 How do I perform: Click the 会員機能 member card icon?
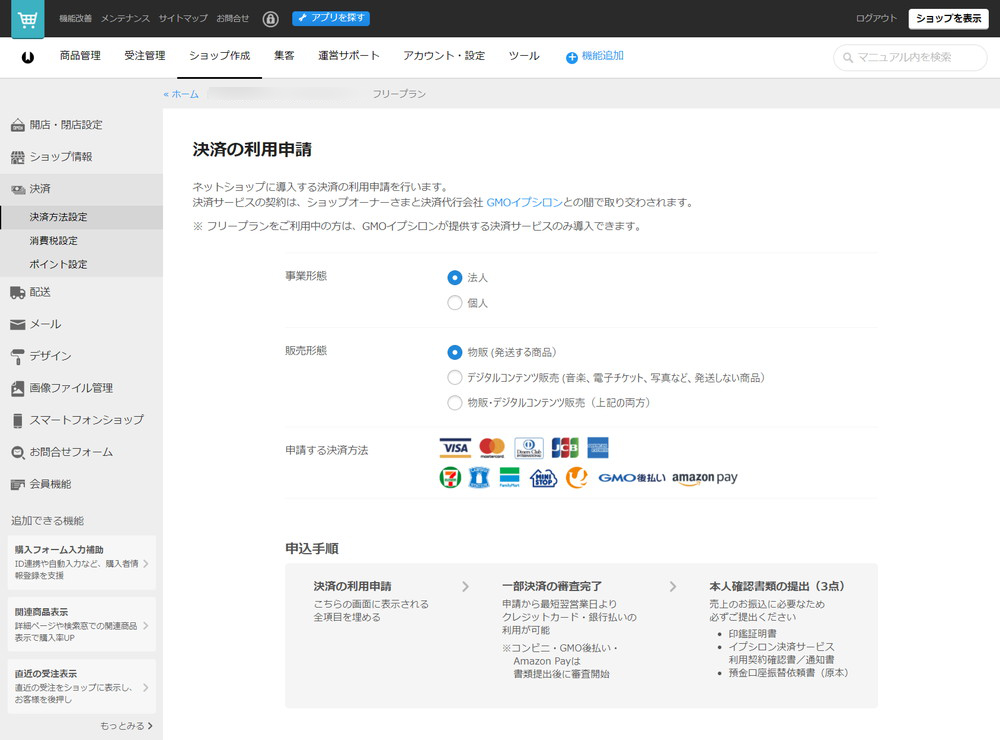18,484
